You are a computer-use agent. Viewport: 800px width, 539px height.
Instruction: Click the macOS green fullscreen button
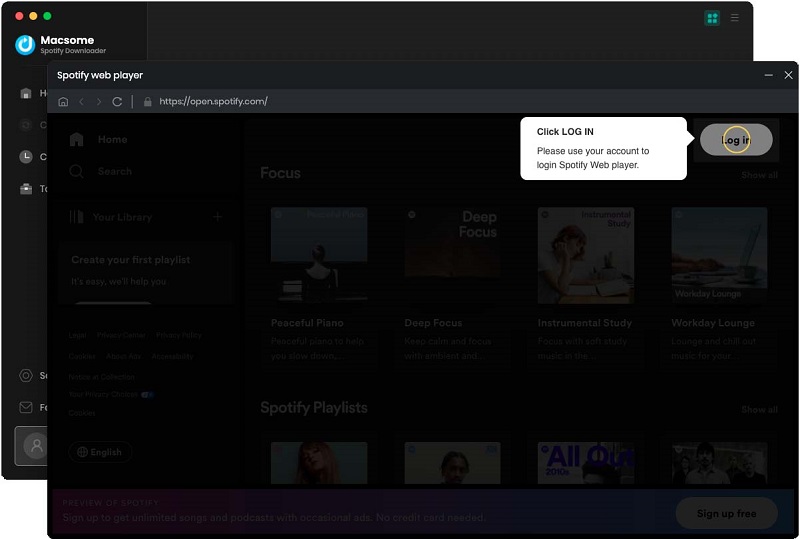pos(47,16)
